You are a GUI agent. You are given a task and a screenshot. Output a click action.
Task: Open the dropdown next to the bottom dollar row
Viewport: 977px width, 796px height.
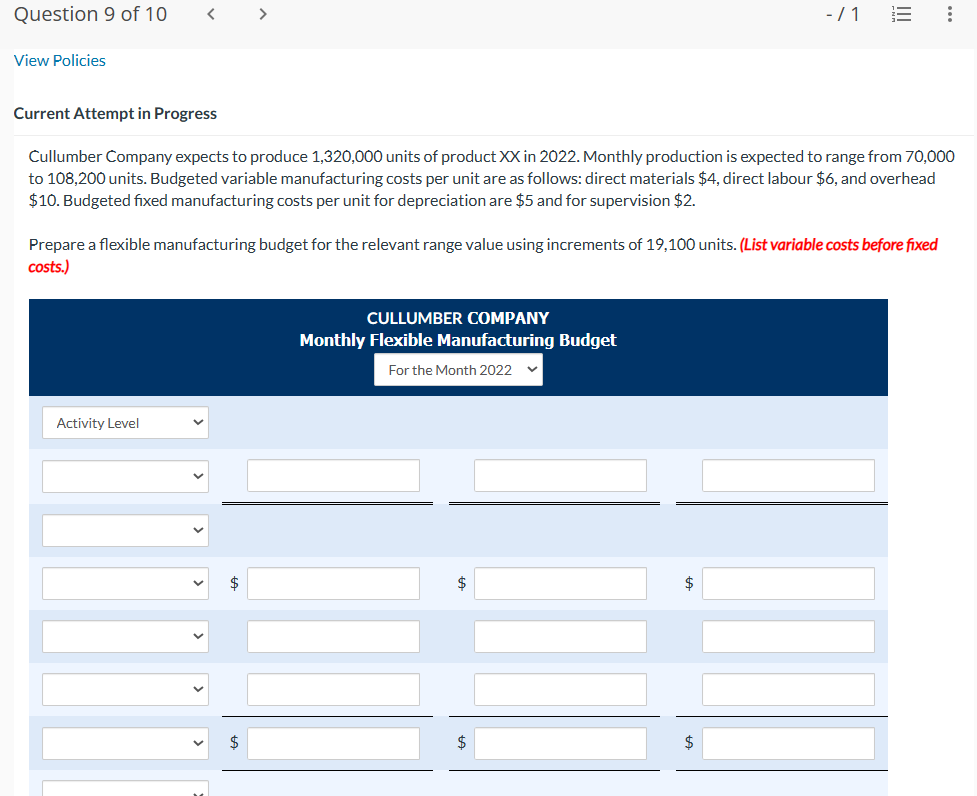125,742
